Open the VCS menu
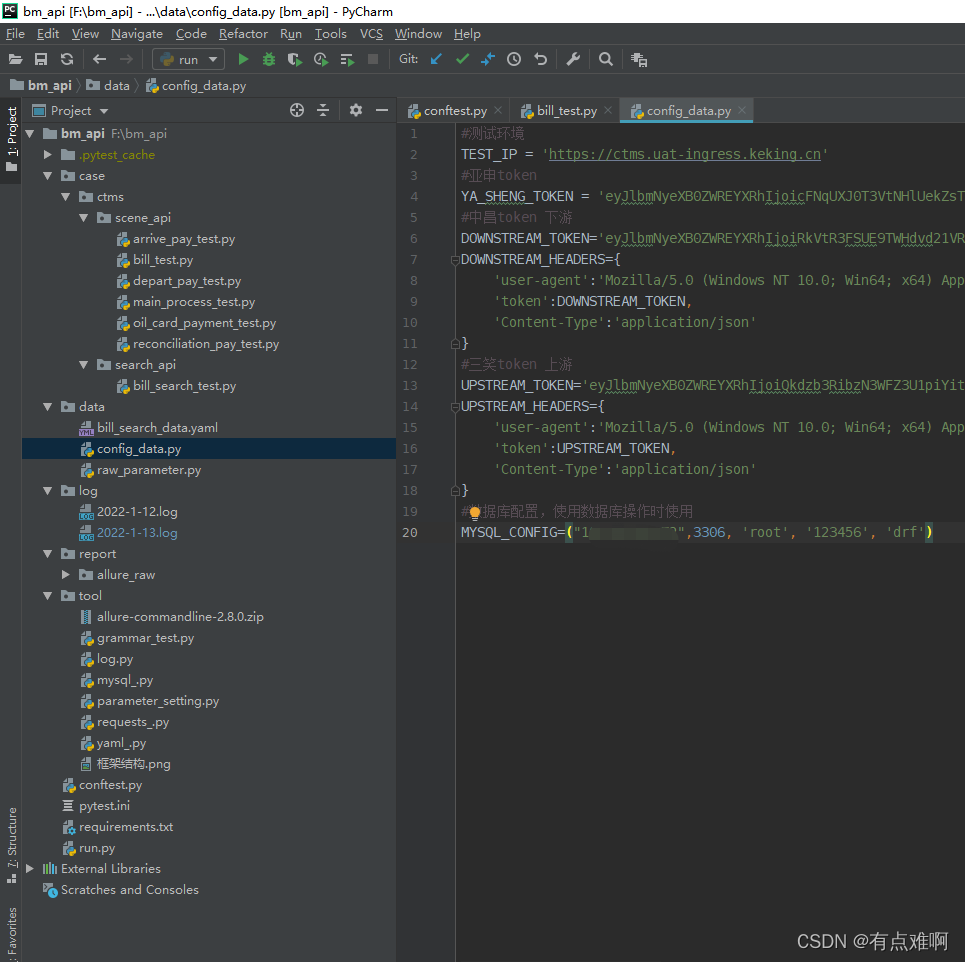 click(371, 34)
